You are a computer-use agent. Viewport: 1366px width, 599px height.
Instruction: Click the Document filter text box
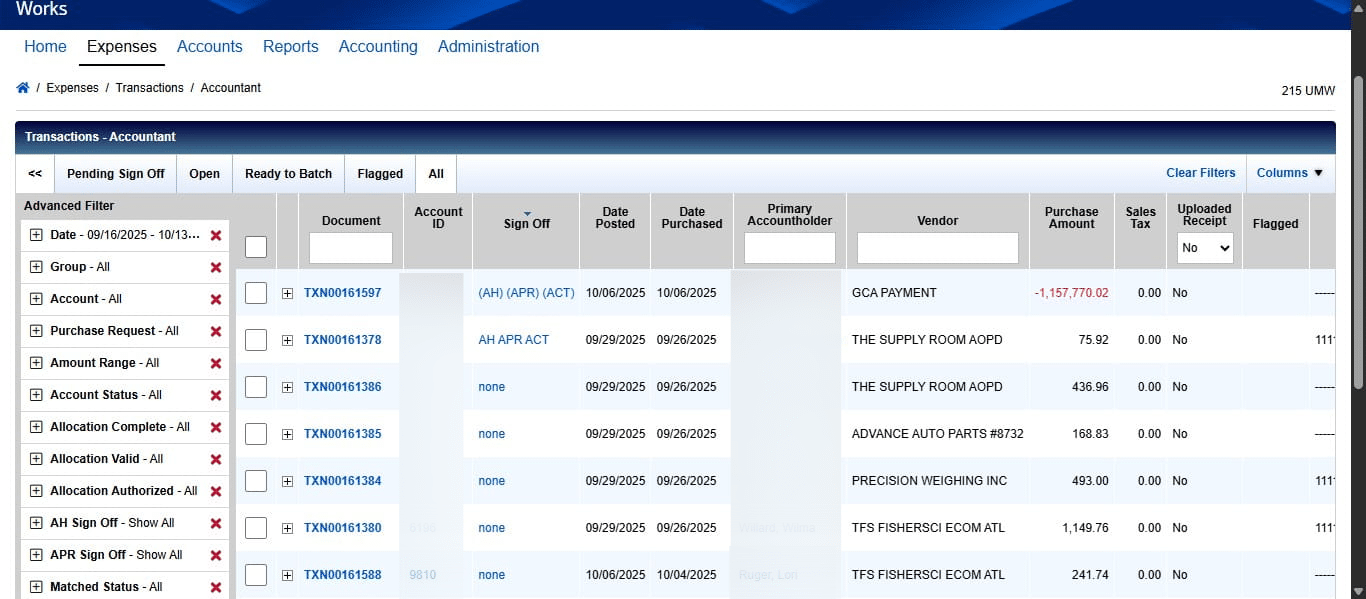351,248
